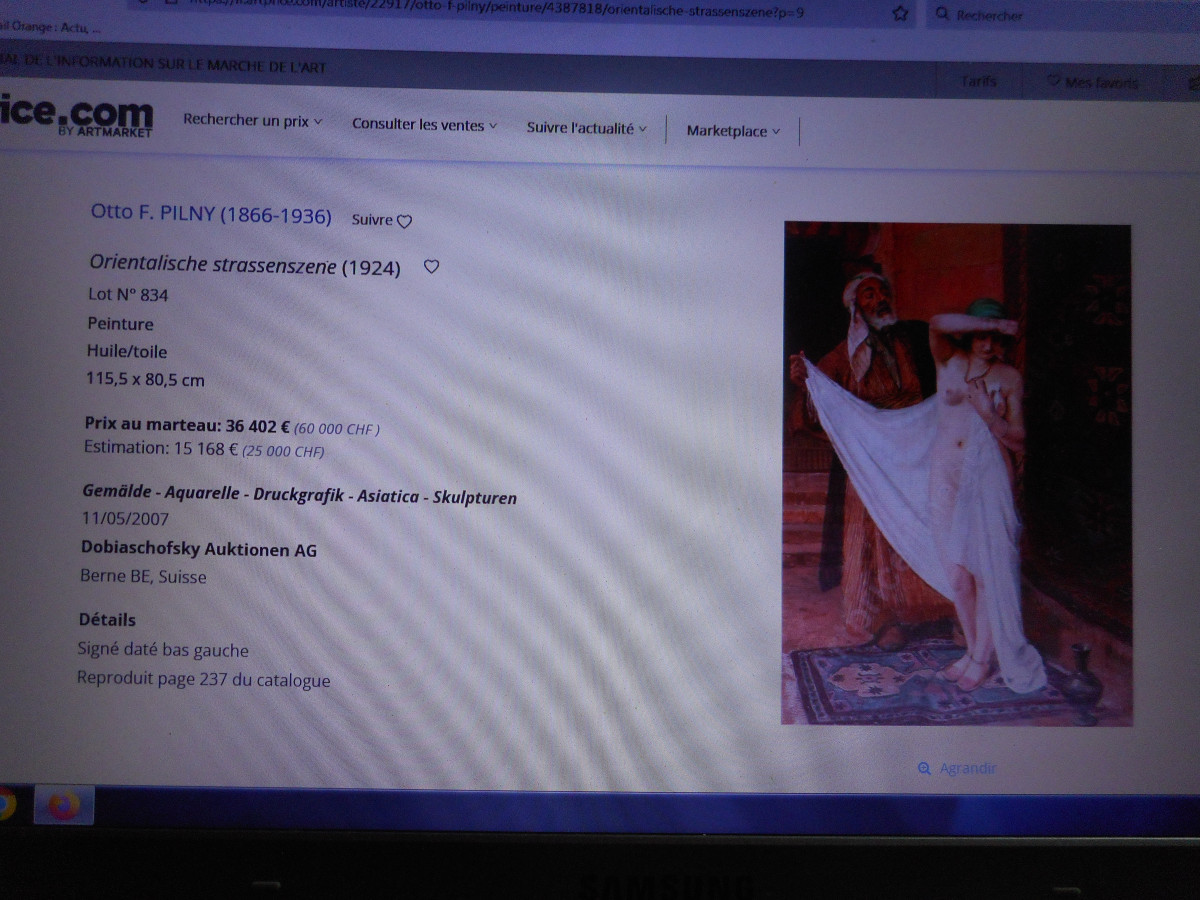Screen dimensions: 1200x900
Task: Open Mes favoris link
Action: [x=1092, y=82]
